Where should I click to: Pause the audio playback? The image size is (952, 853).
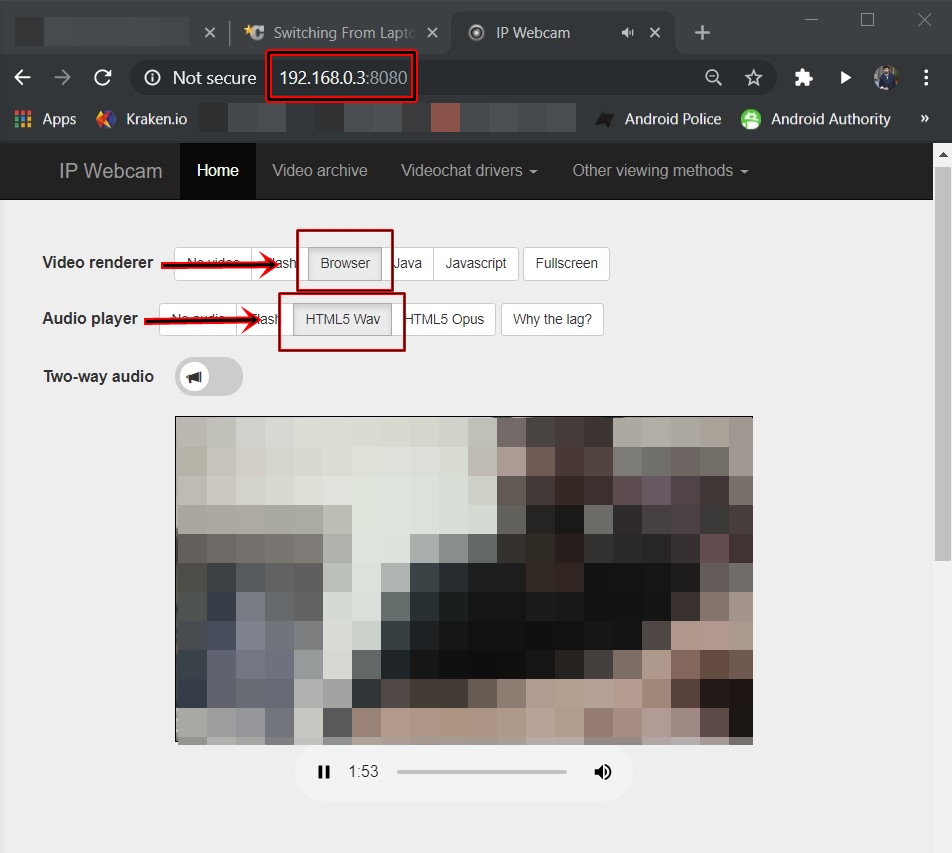[324, 772]
